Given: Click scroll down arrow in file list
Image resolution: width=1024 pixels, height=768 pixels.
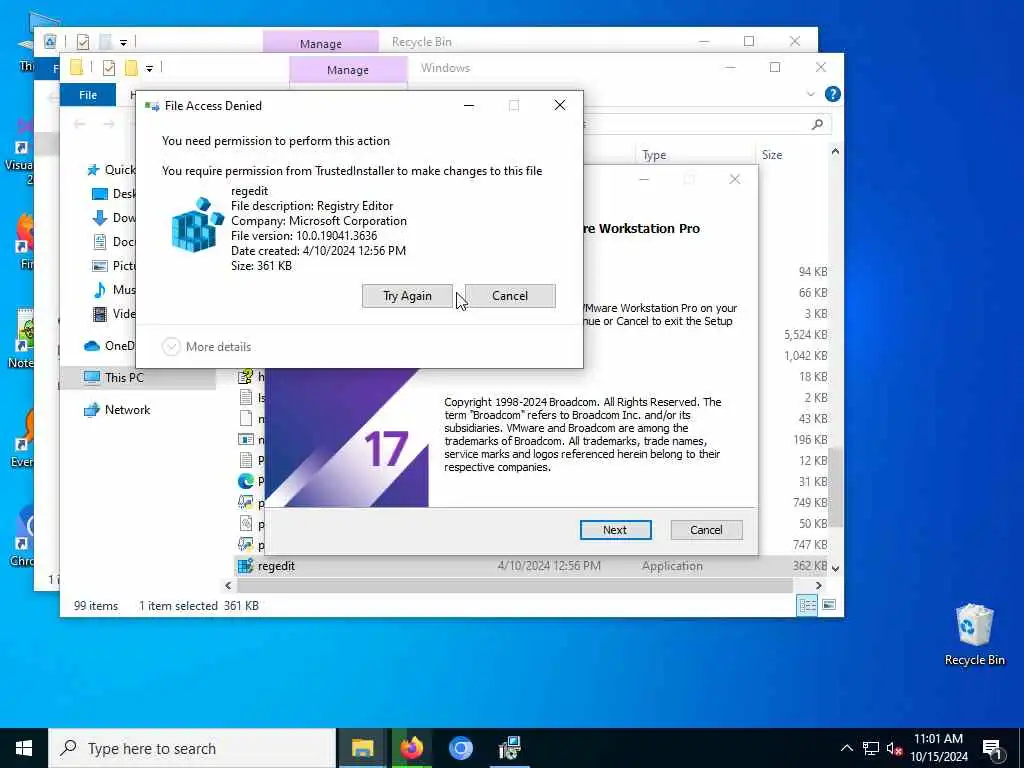Looking at the screenshot, I should pos(835,569).
